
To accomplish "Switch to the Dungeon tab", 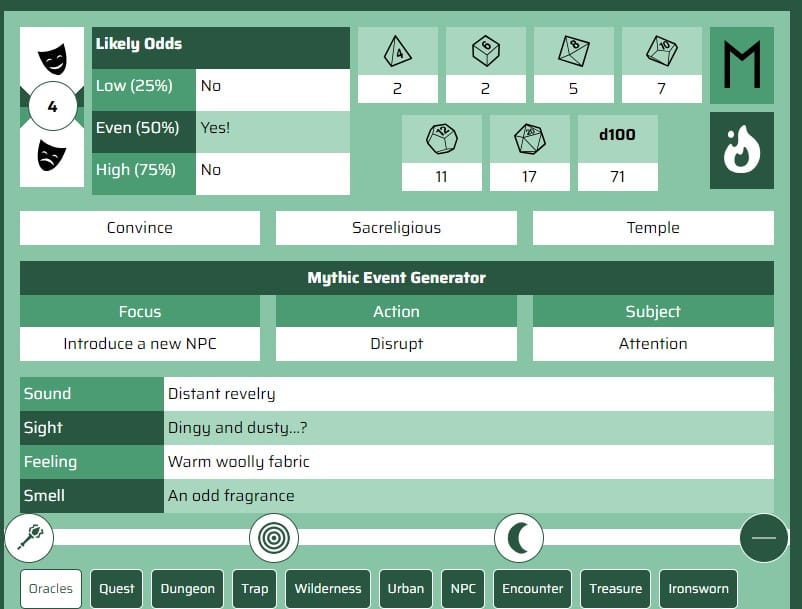I will tap(187, 589).
